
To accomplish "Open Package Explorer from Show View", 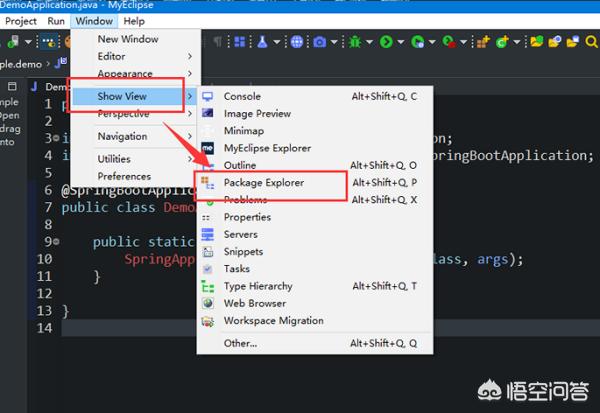I will [x=263, y=183].
